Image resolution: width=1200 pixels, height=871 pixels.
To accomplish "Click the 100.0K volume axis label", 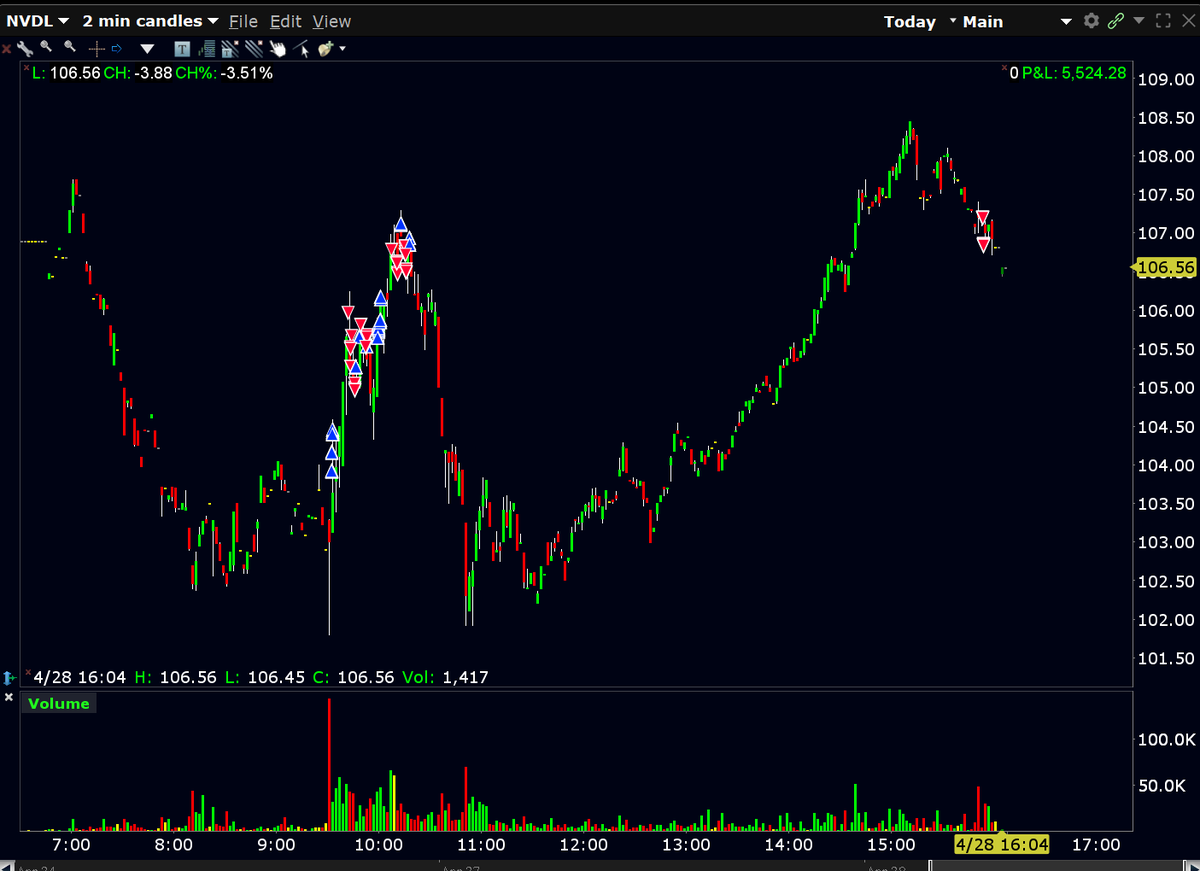I will click(1166, 739).
